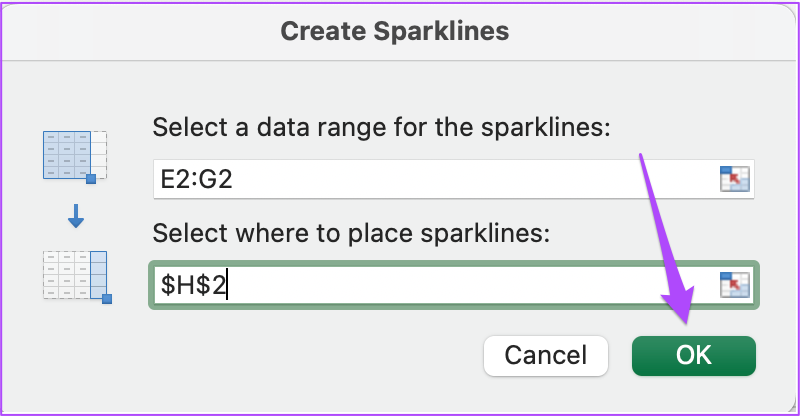The image size is (800, 416).
Task: Click the range selector icon in data range field
Action: click(x=734, y=179)
